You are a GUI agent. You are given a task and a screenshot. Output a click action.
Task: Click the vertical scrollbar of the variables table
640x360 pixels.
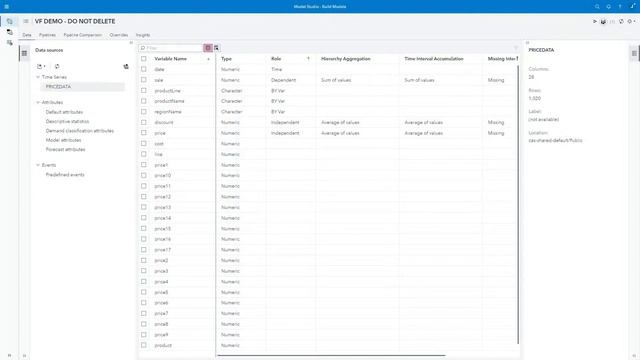tap(518, 204)
